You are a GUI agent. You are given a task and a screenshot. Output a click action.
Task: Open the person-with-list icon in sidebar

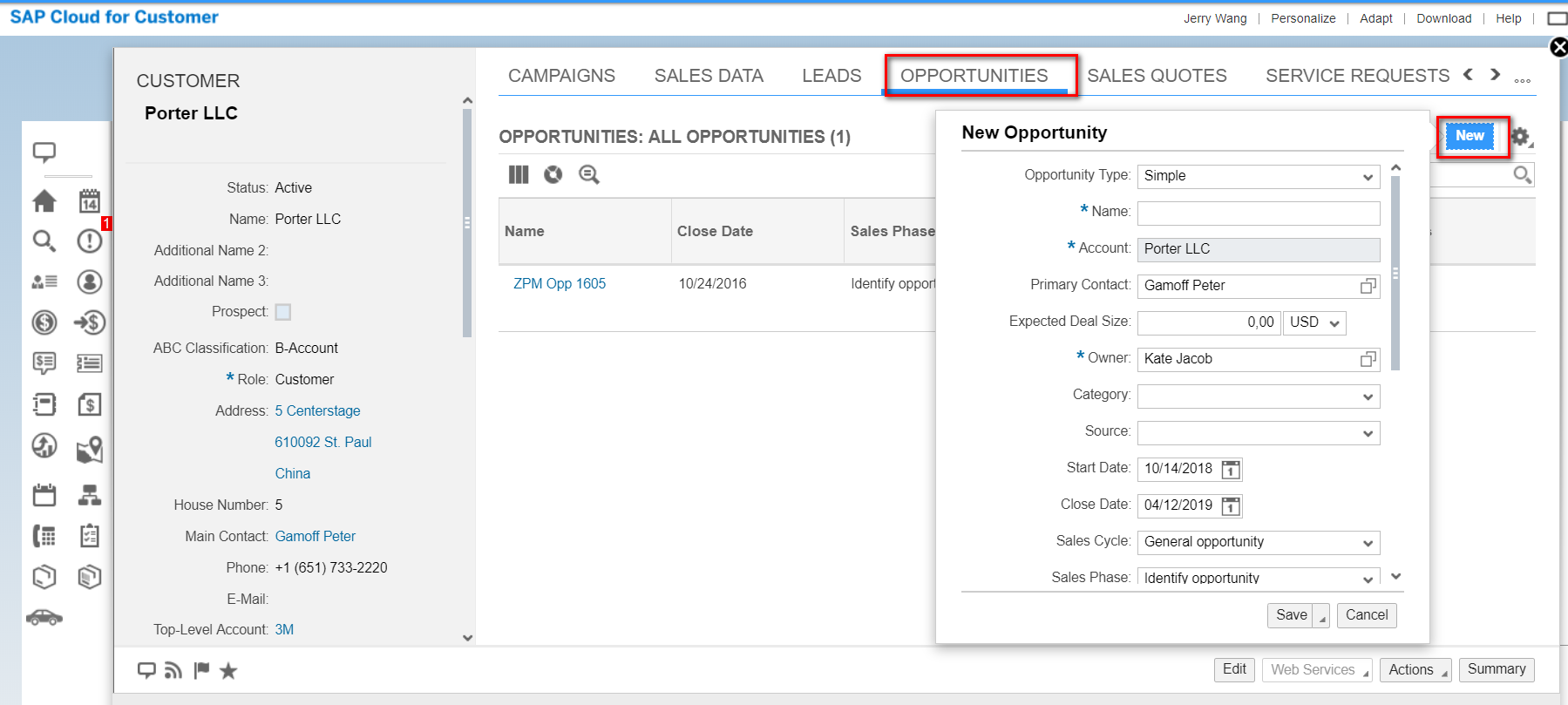coord(44,281)
